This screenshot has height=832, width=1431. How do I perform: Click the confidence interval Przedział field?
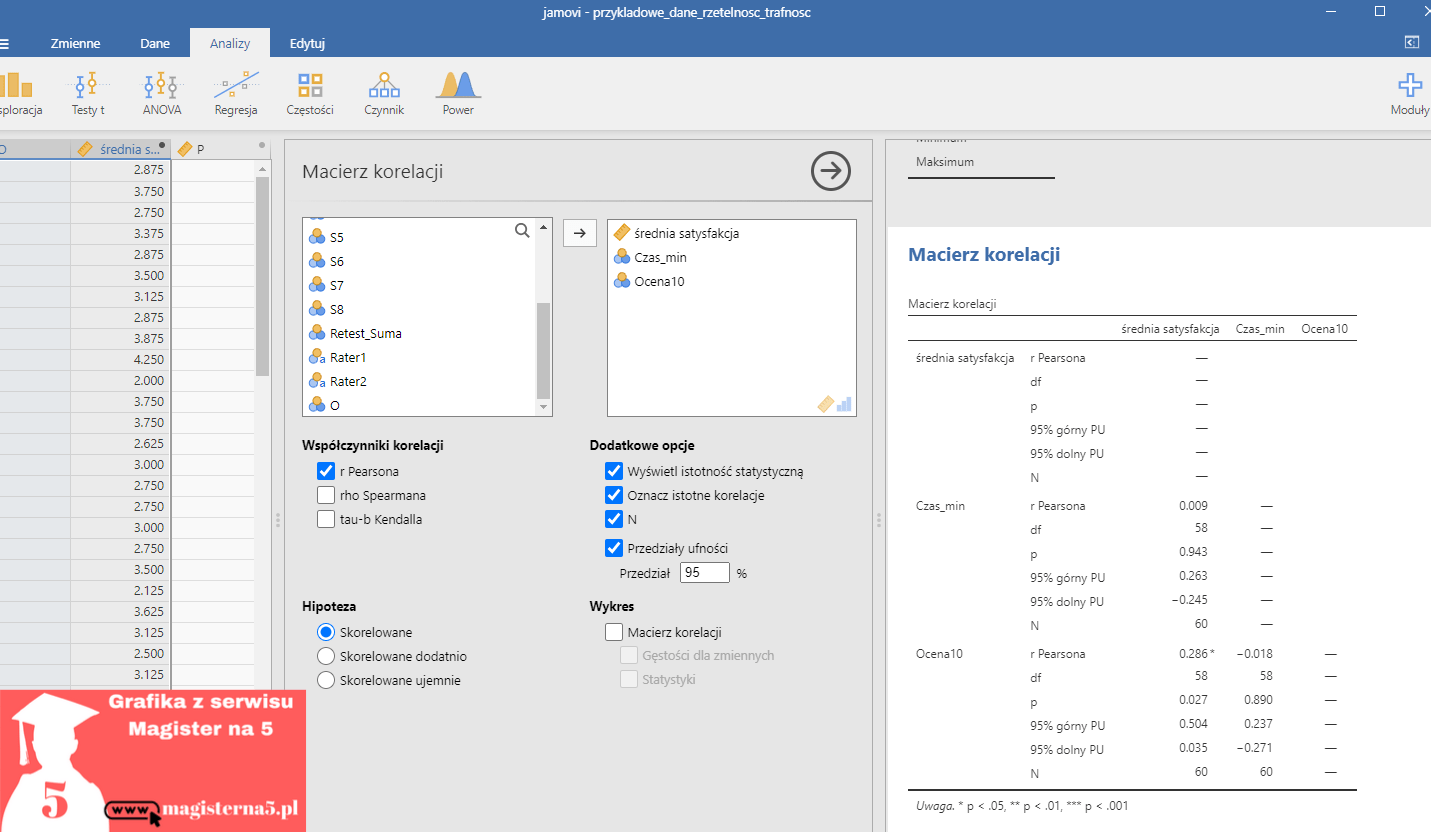tap(705, 573)
